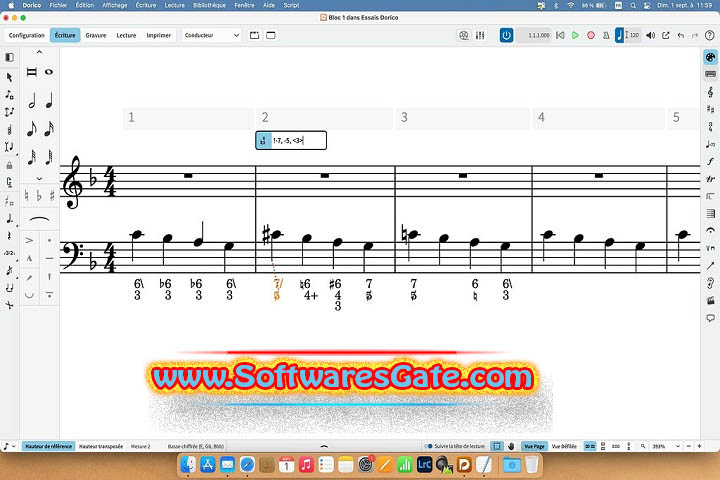The image size is (720, 480).
Task: Select the scissors cut tool
Action: click(9, 305)
